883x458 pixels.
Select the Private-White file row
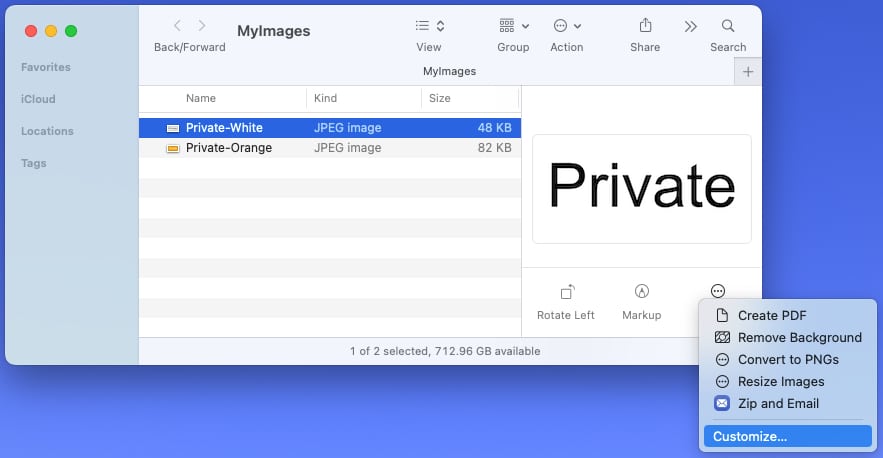coord(330,128)
